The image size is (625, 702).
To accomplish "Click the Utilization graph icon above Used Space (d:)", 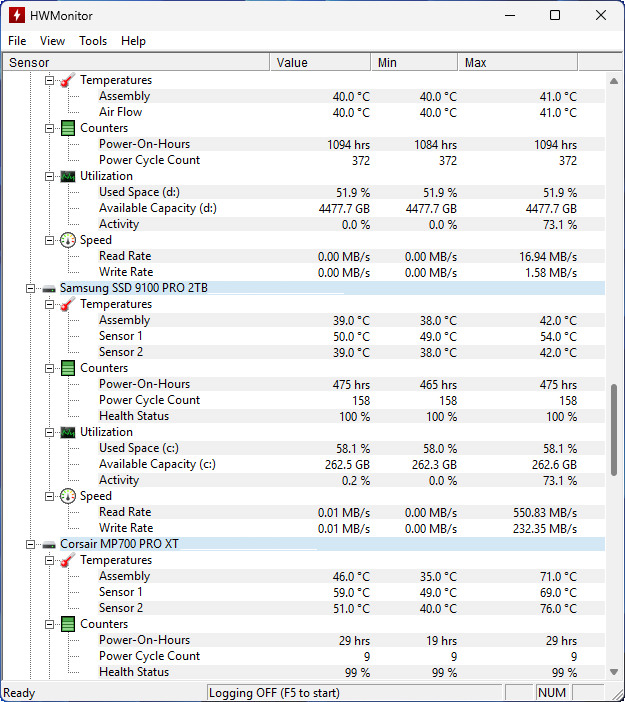I will click(68, 176).
